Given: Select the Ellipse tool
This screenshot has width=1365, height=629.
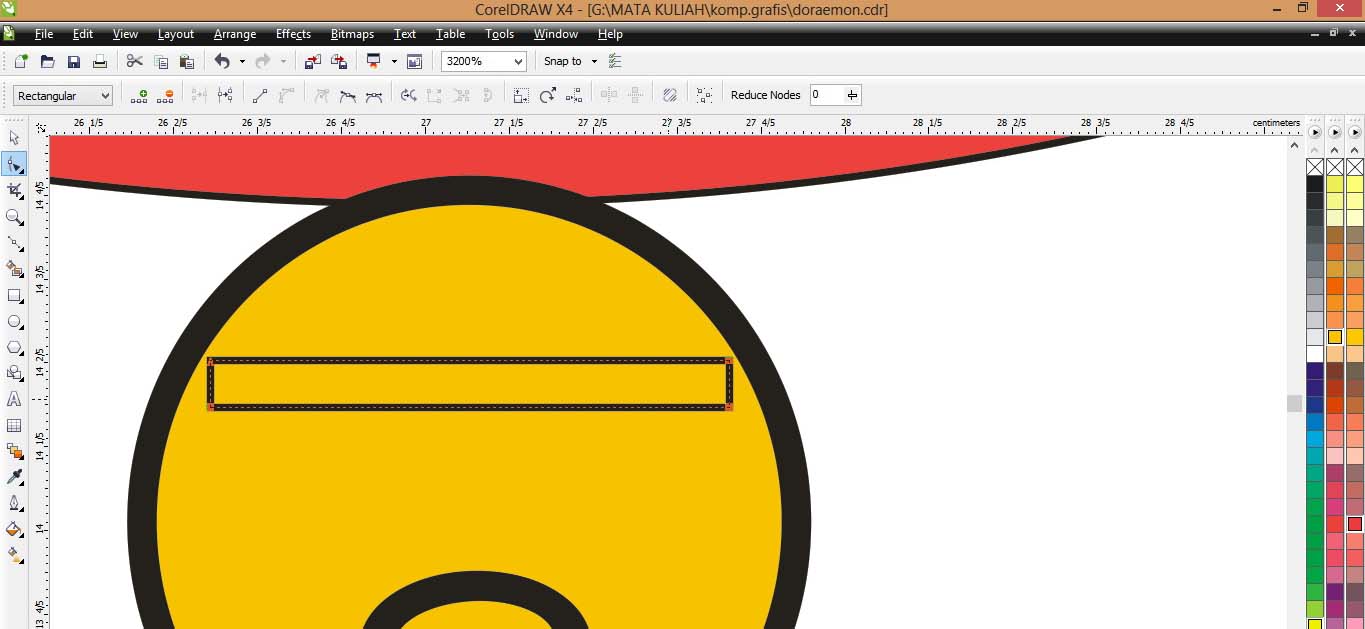Looking at the screenshot, I should [x=14, y=321].
